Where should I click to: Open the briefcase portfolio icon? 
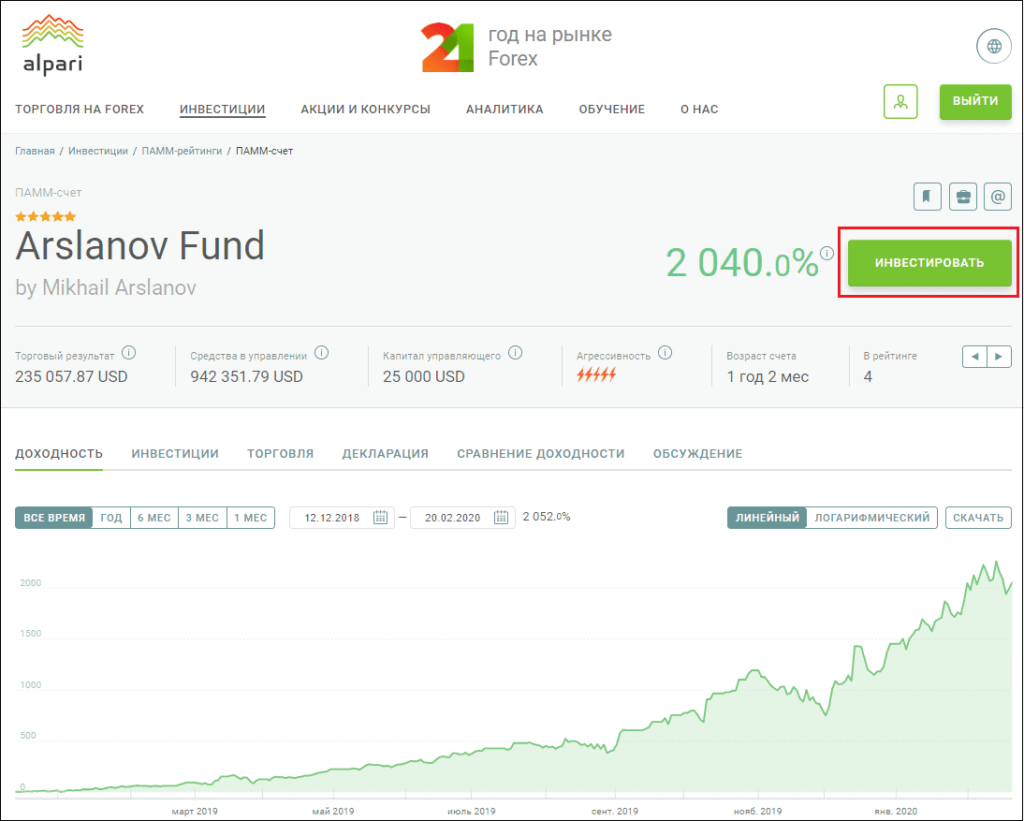[x=963, y=197]
